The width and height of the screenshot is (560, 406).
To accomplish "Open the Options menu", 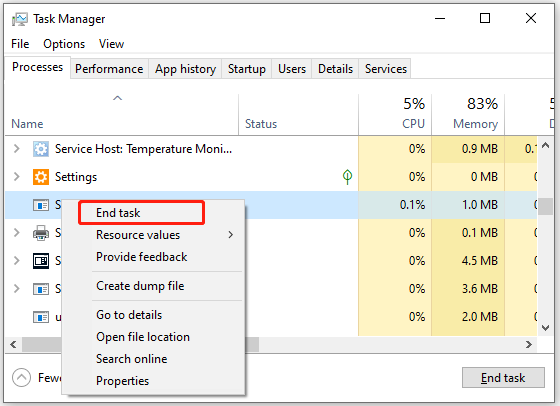I will pyautogui.click(x=64, y=44).
